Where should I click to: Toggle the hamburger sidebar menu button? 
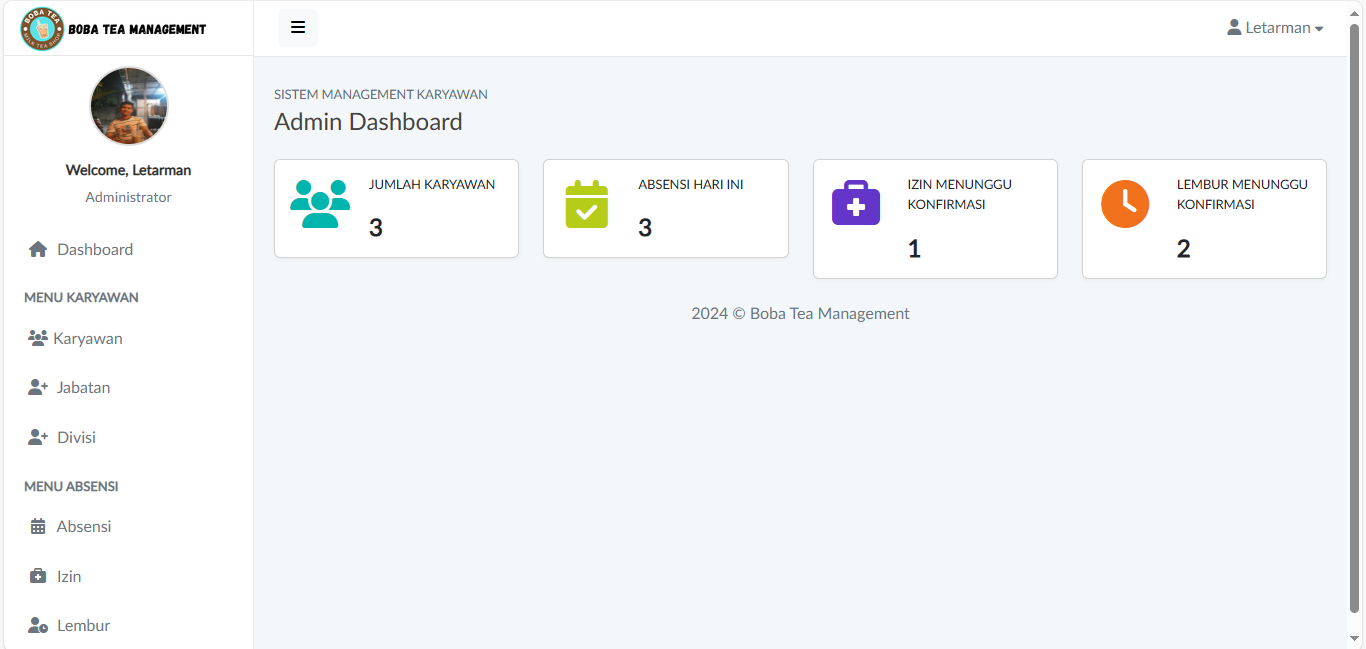pyautogui.click(x=297, y=28)
